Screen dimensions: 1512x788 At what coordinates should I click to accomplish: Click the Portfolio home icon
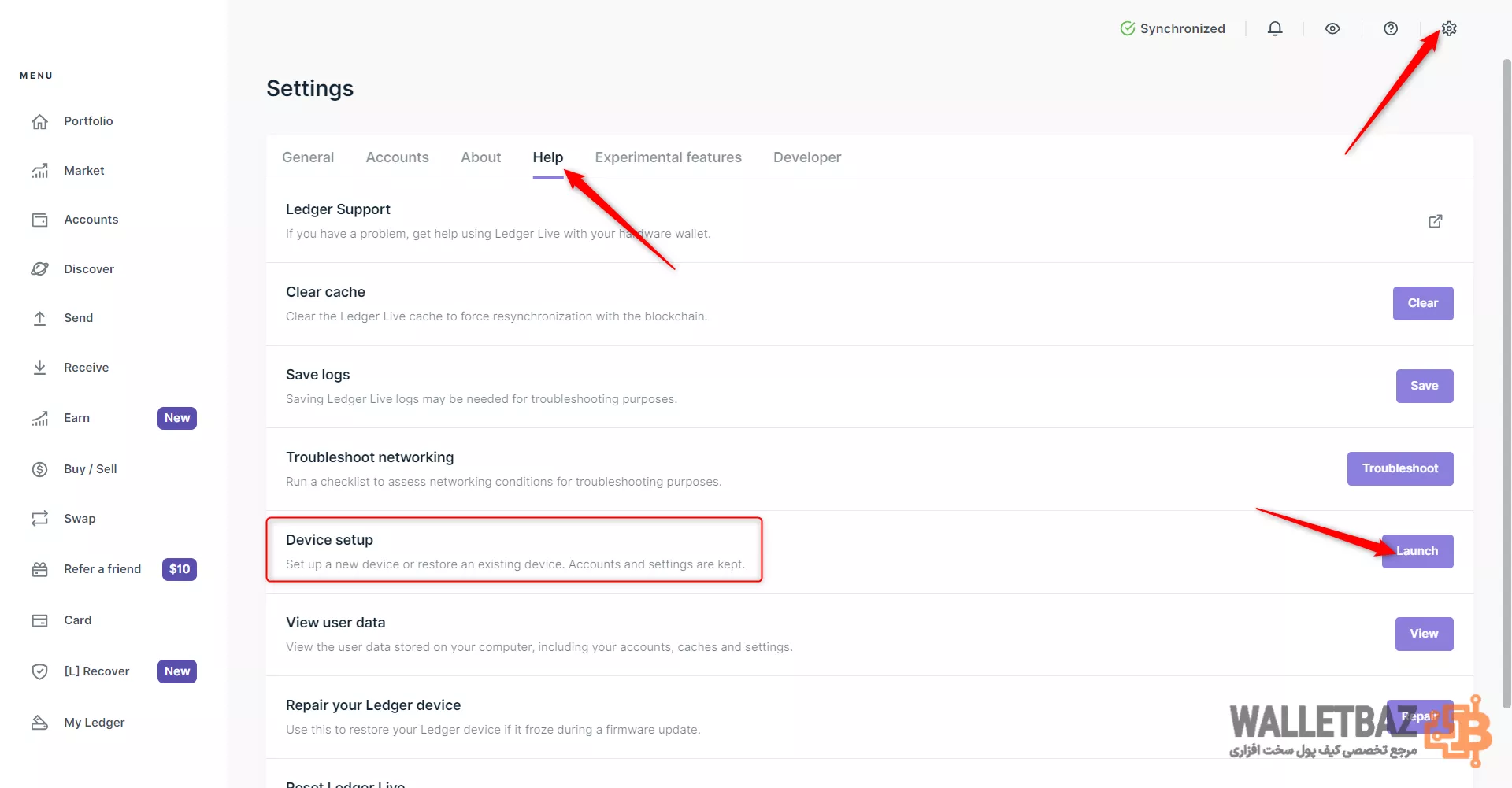pos(40,121)
